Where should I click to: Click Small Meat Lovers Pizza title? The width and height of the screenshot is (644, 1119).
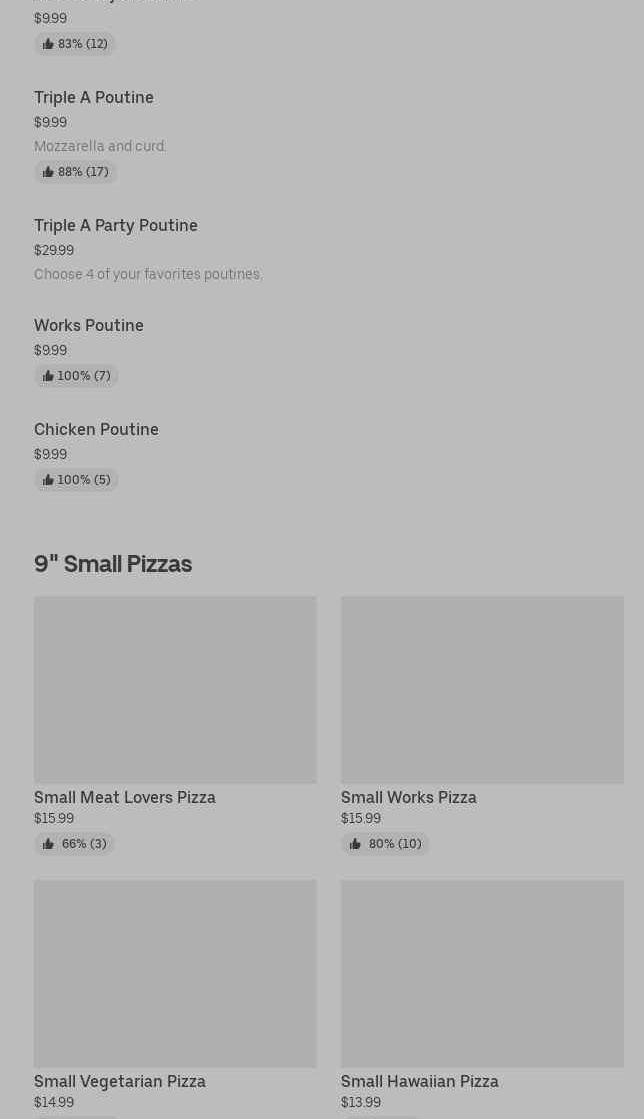(x=125, y=797)
